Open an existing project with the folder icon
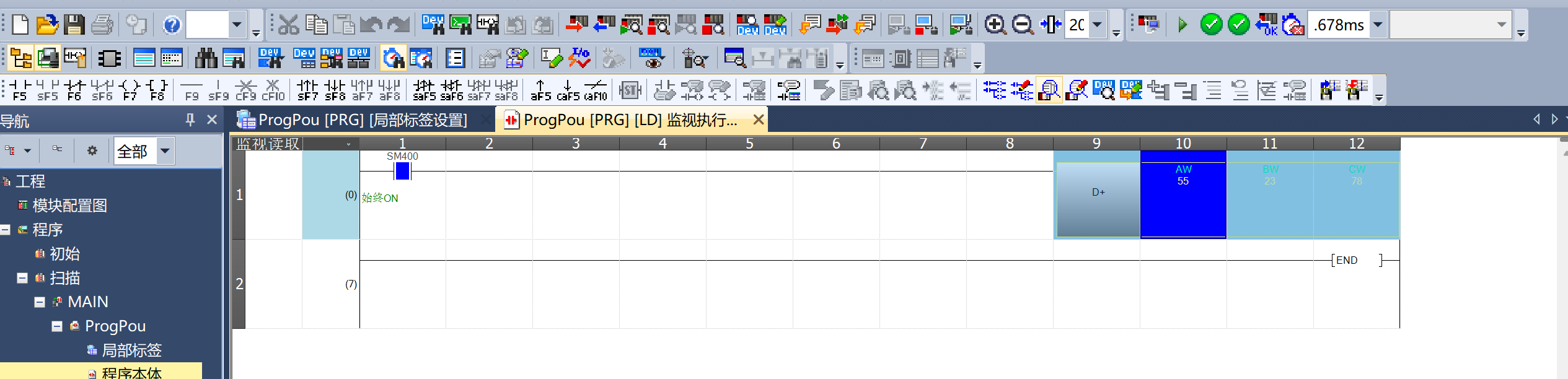Image resolution: width=1568 pixels, height=379 pixels. click(x=47, y=25)
